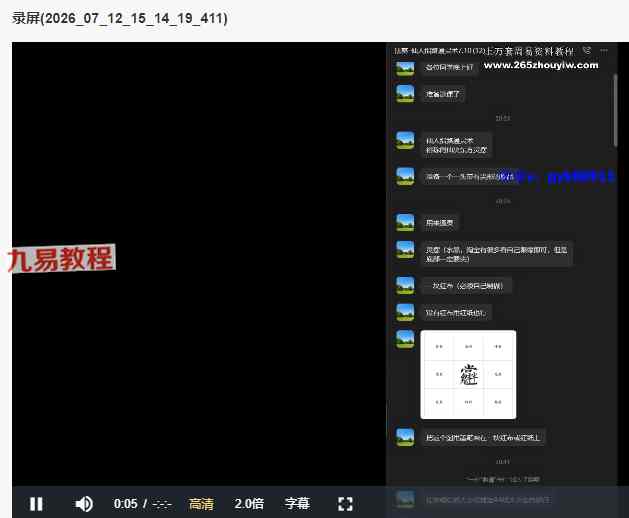Viewport: 629px width, 518px height.
Task: Open the 高清 quality selector
Action: (201, 504)
